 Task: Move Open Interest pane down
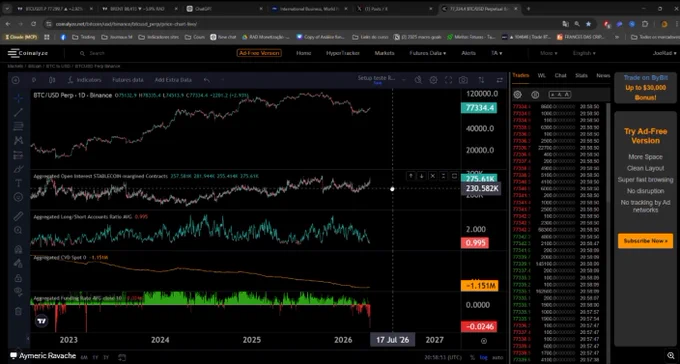(422, 176)
